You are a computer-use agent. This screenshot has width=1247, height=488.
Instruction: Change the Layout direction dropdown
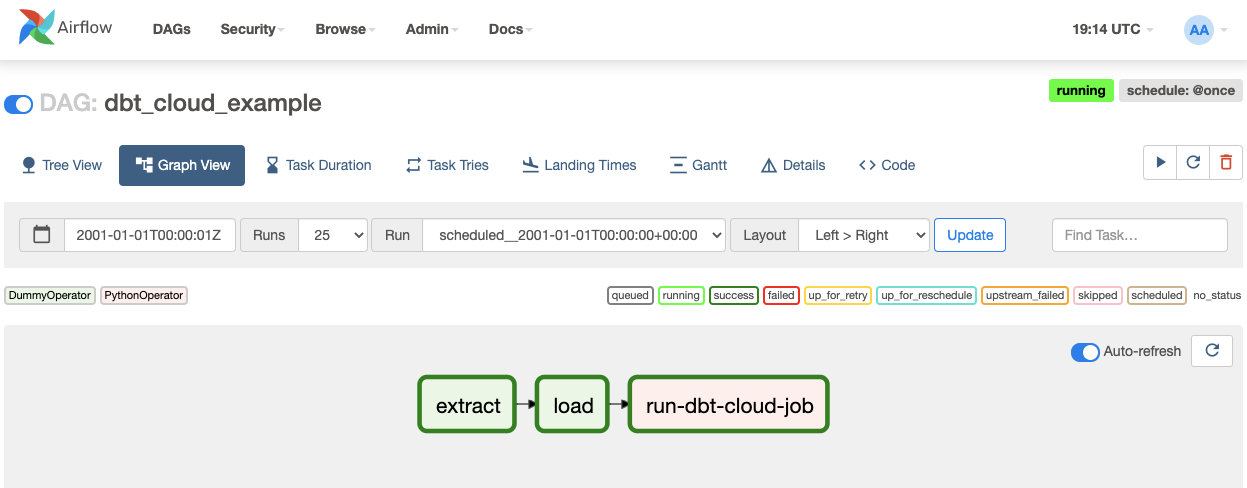click(x=864, y=235)
